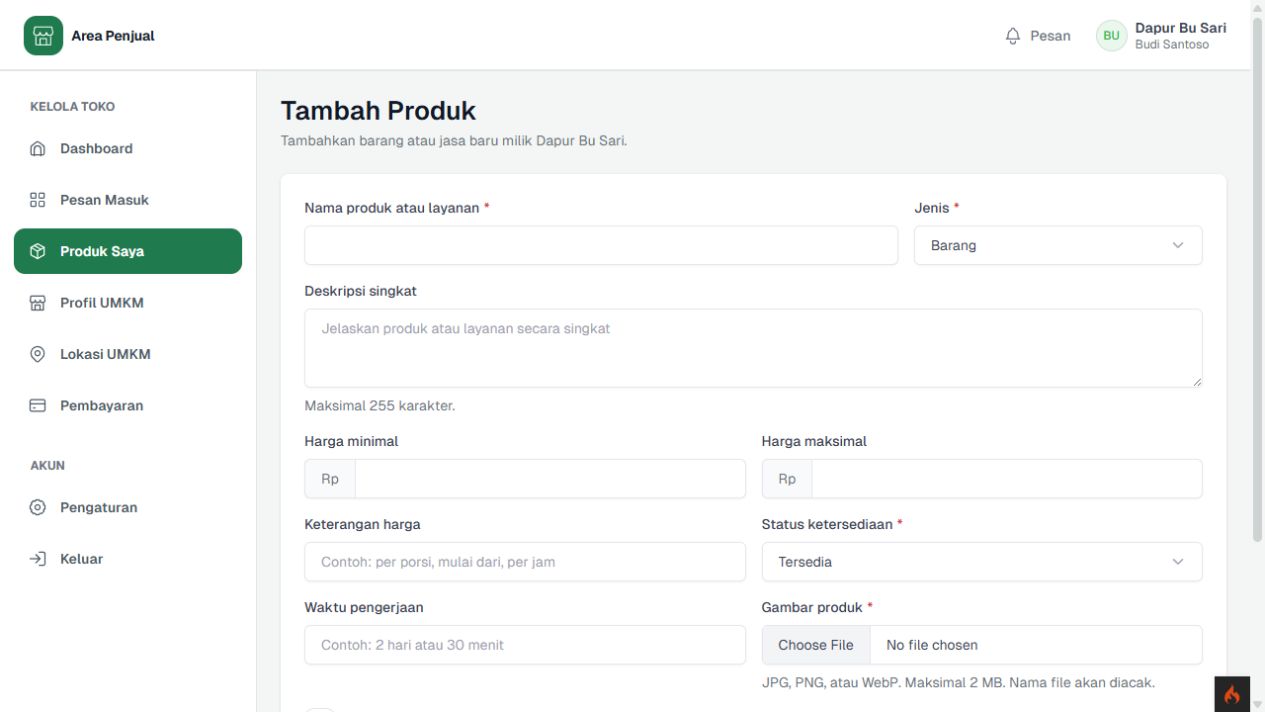Go to Pesan Masuk in sidebar
This screenshot has width=1265, height=712.
coord(128,200)
